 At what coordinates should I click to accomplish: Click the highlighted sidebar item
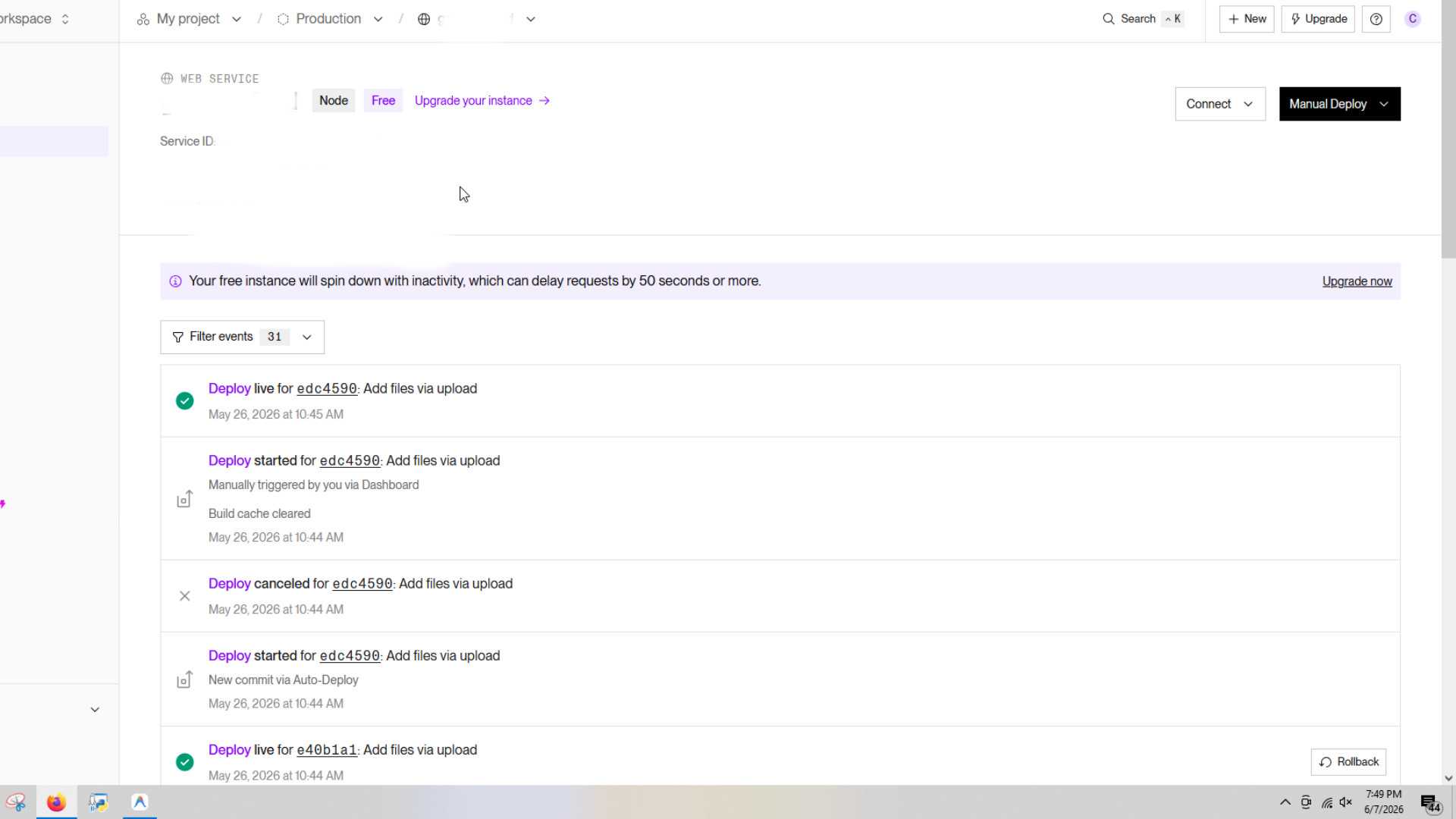54,141
